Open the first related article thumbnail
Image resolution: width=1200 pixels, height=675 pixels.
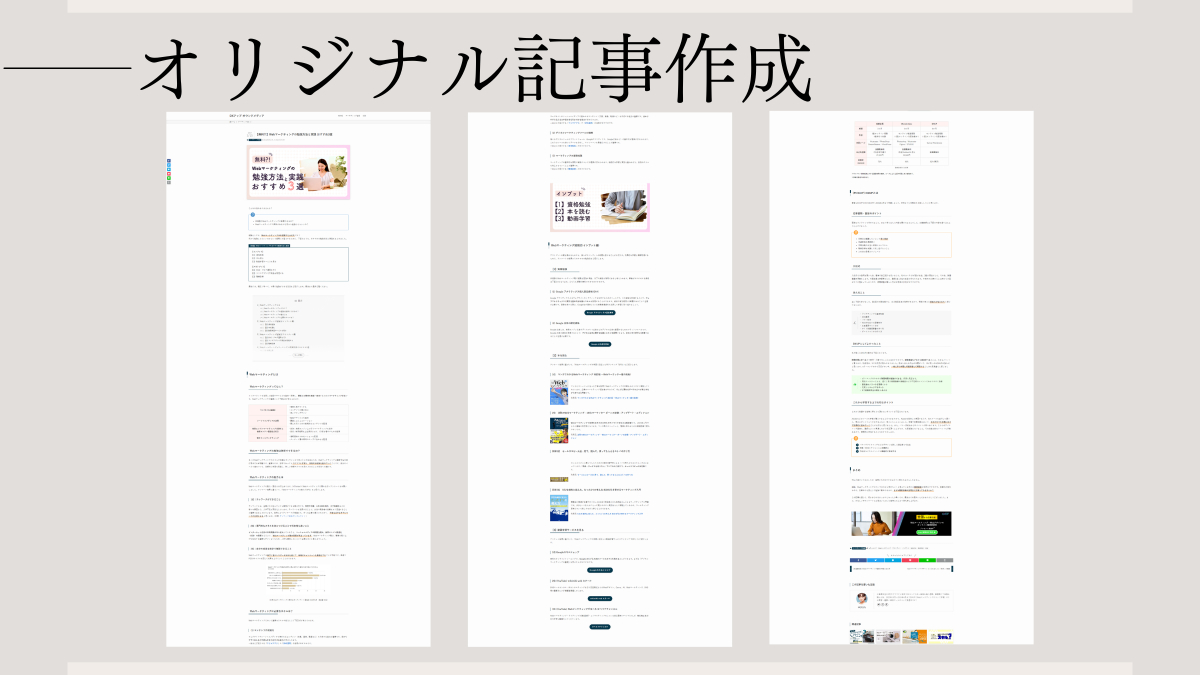[862, 636]
